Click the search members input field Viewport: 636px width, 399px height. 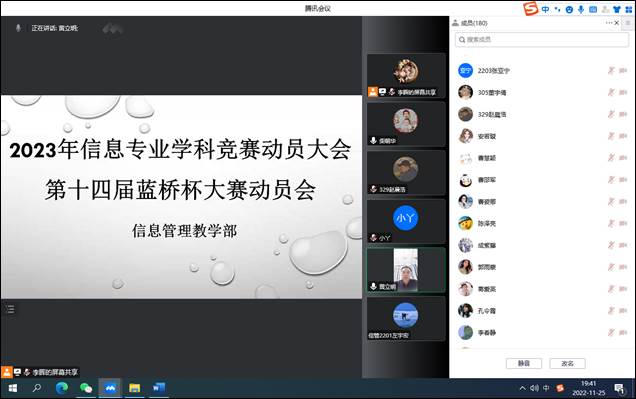pyautogui.click(x=542, y=39)
